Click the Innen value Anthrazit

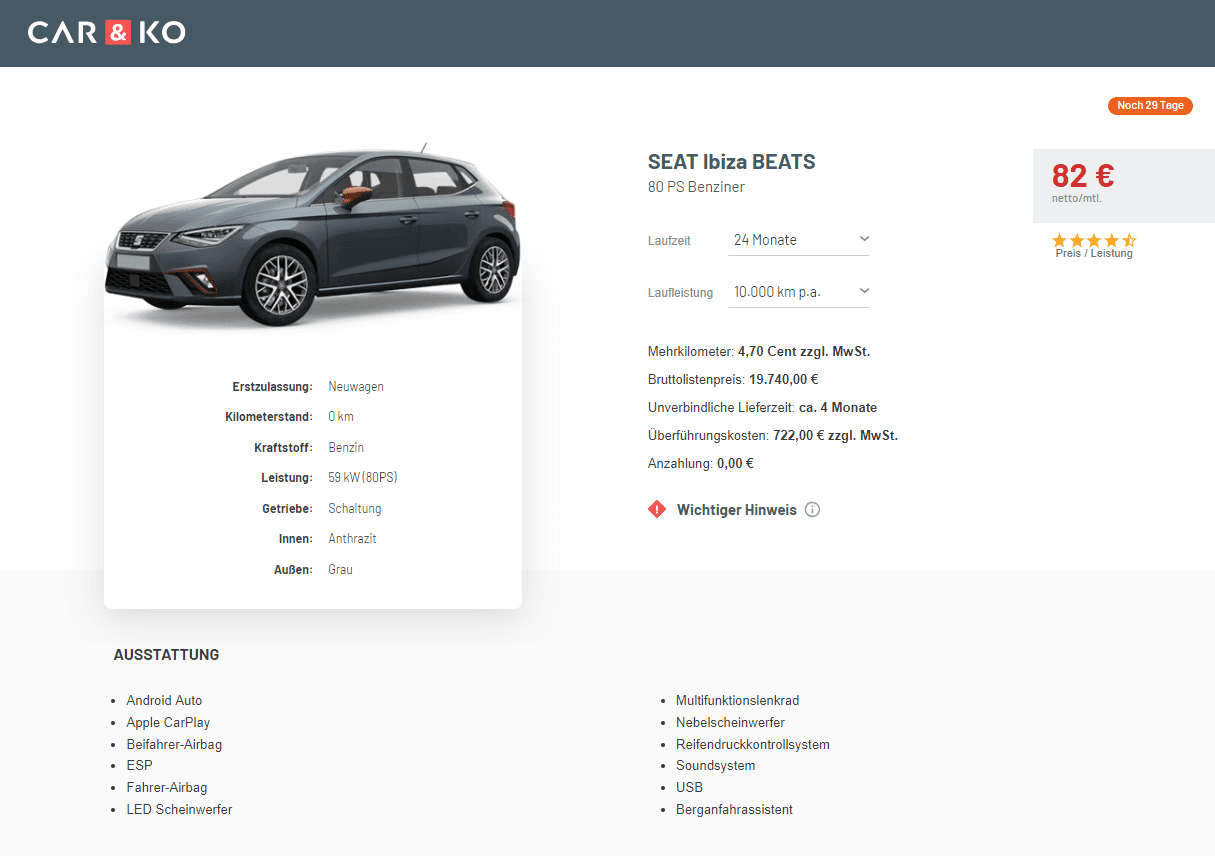(352, 539)
